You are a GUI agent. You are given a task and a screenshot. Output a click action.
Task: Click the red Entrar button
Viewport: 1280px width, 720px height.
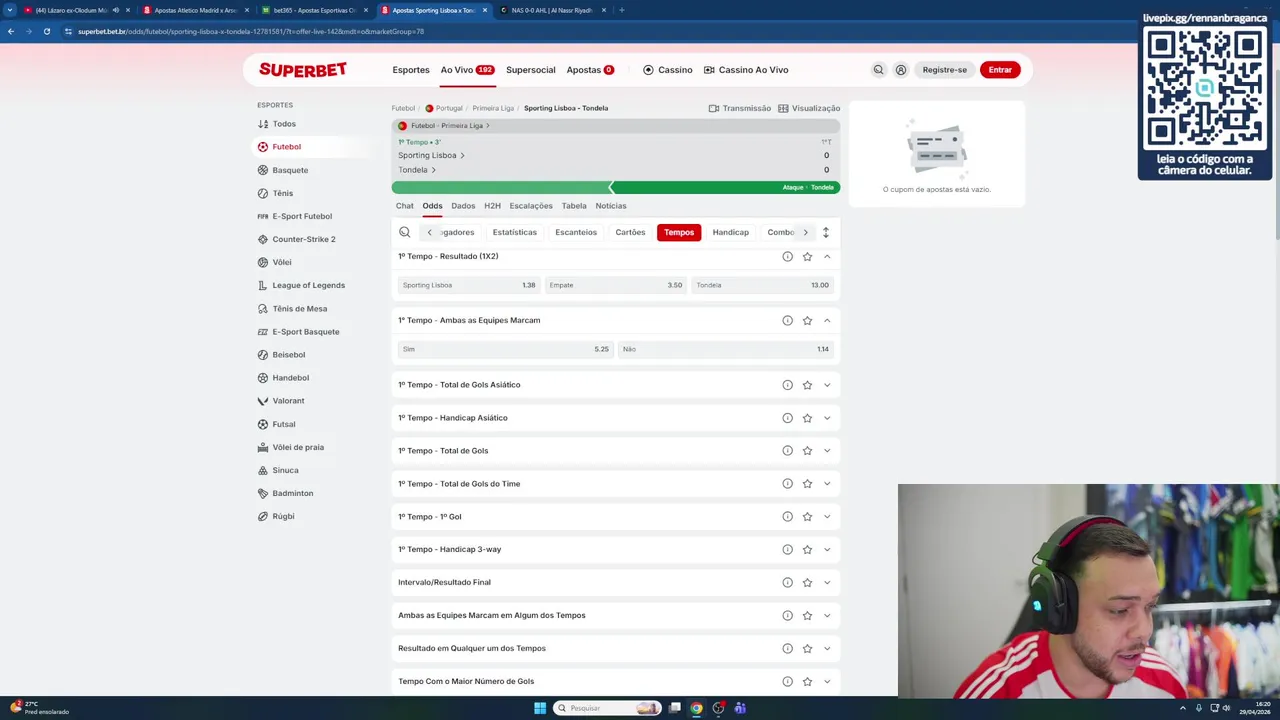coord(1000,70)
